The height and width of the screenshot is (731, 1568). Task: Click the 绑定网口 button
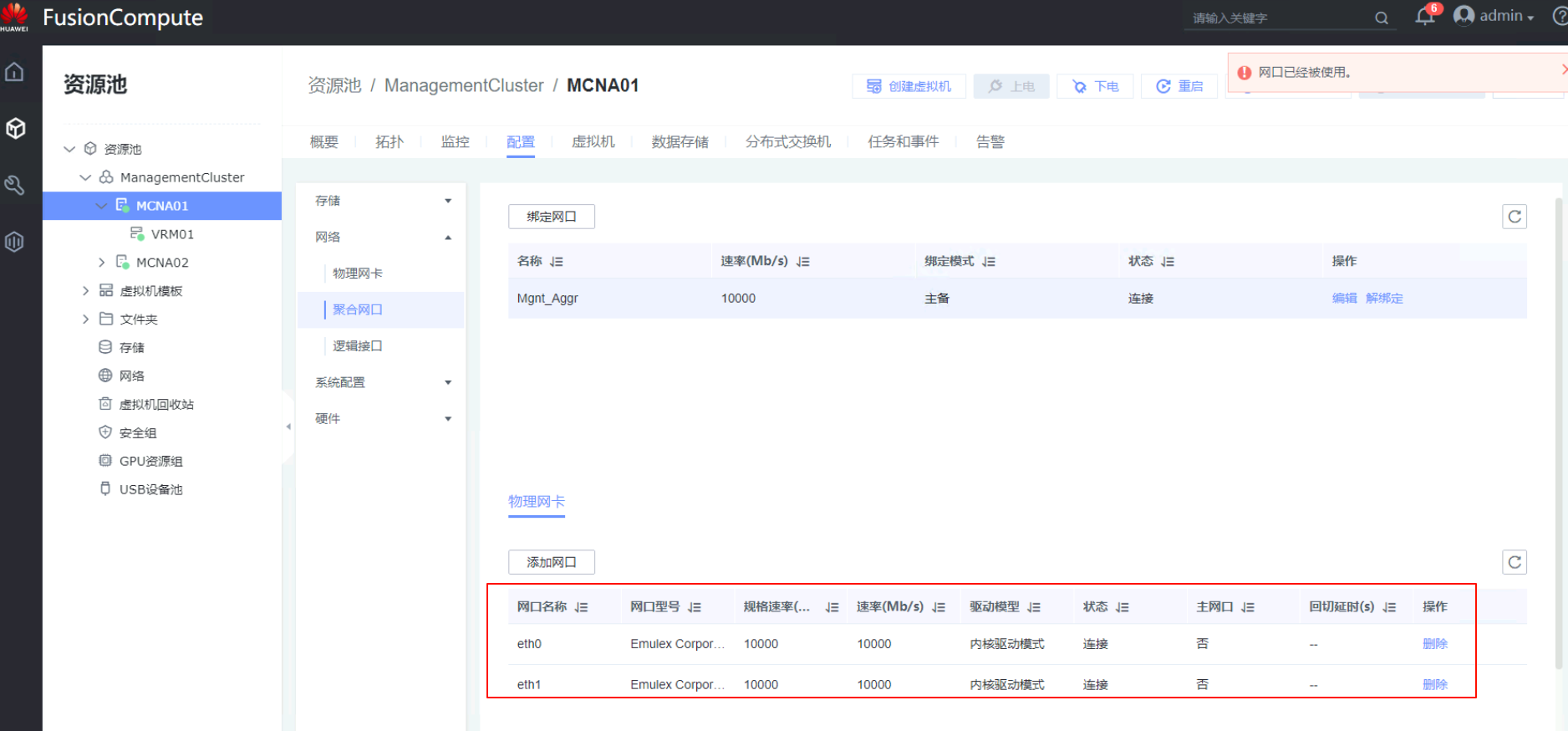[x=551, y=217]
